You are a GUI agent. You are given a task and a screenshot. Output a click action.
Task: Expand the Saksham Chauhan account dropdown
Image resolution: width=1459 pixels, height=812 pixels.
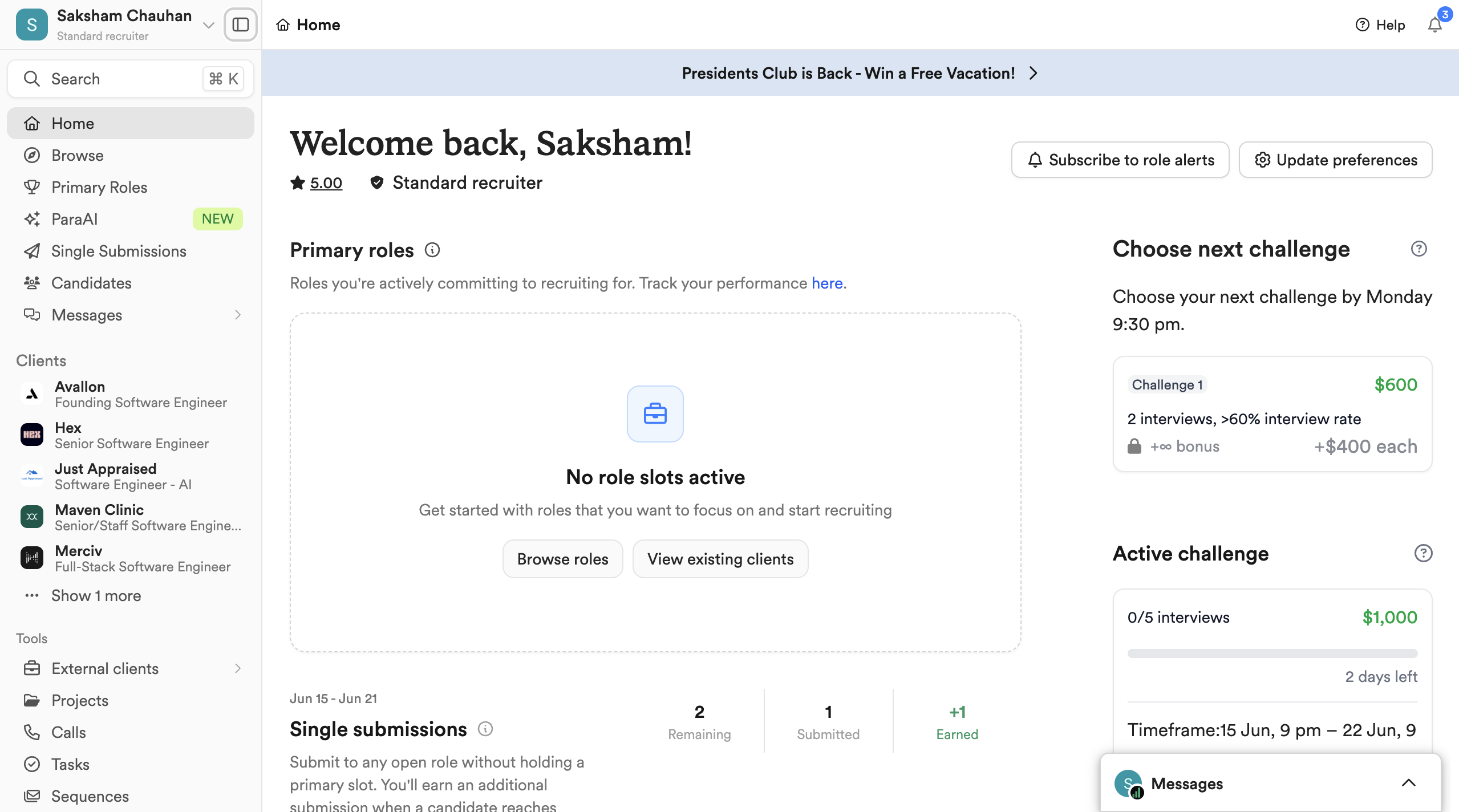pos(209,25)
